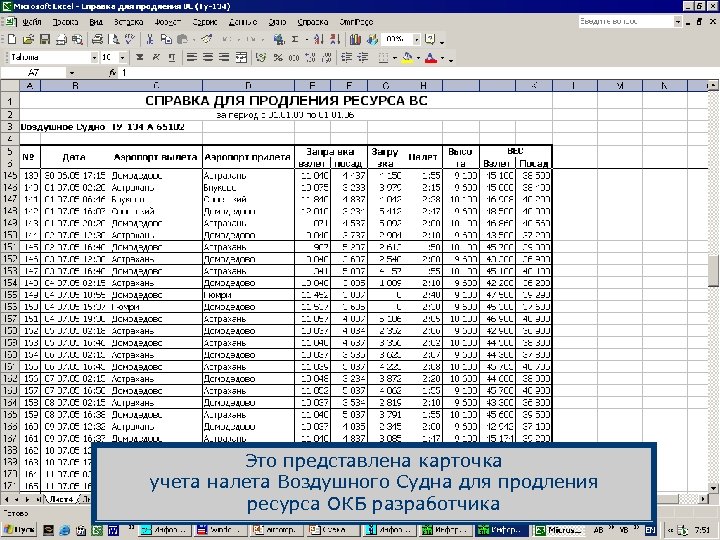The height and width of the screenshot is (540, 720).
Task: Switch to sheet tab Лист4
Action: (x=61, y=499)
